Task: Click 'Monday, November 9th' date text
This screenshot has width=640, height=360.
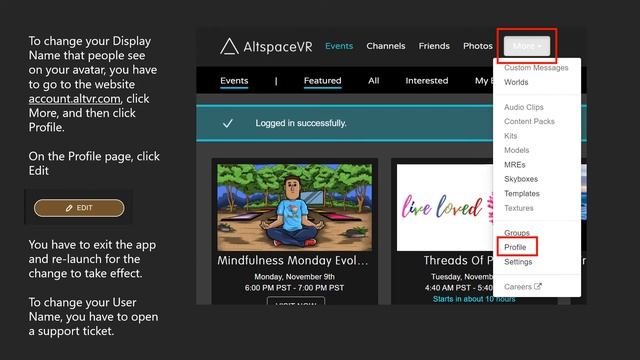Action: [x=294, y=277]
